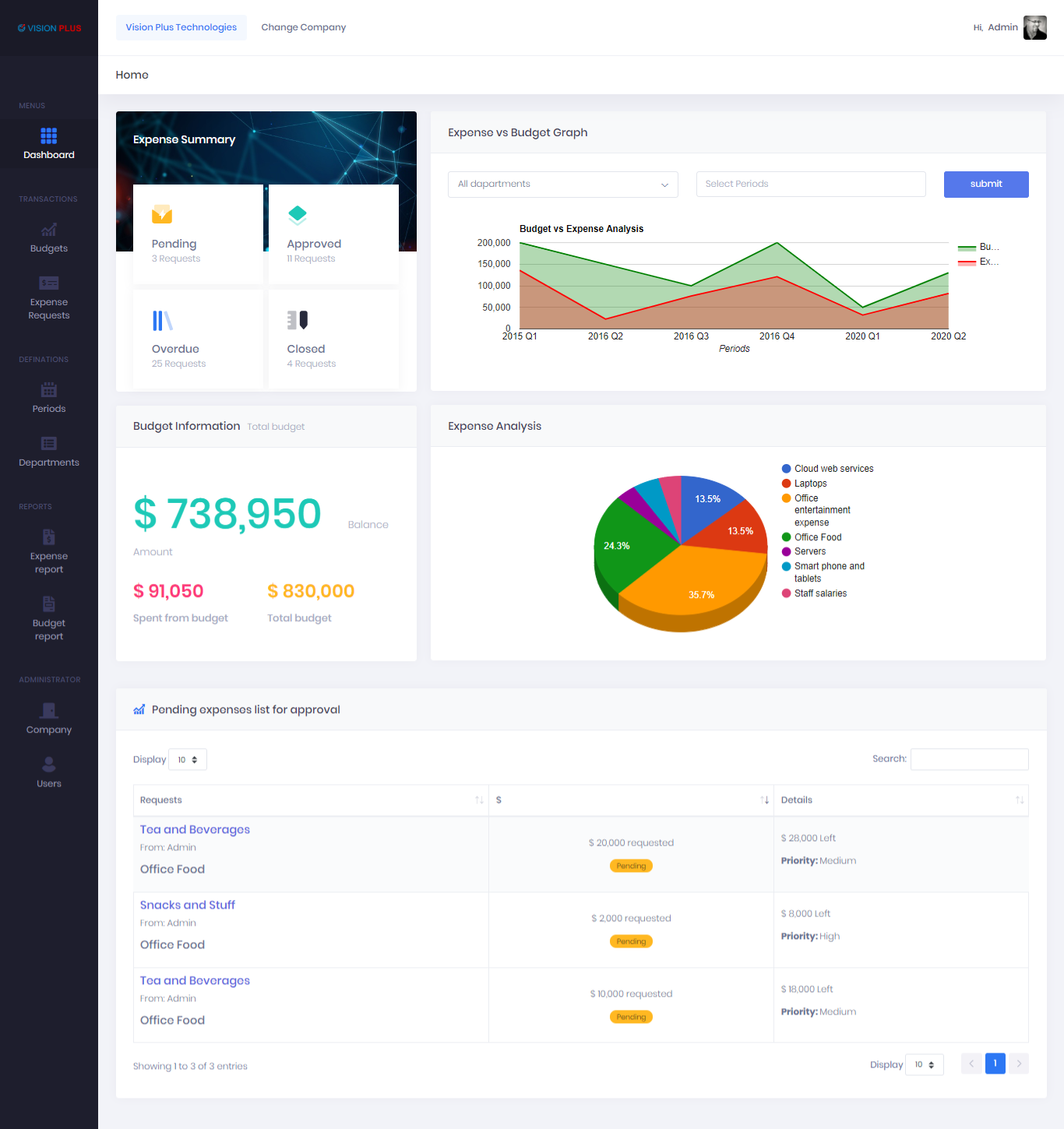Open the bottom Display entries dropdown
The width and height of the screenshot is (1064, 1129).
925,1065
